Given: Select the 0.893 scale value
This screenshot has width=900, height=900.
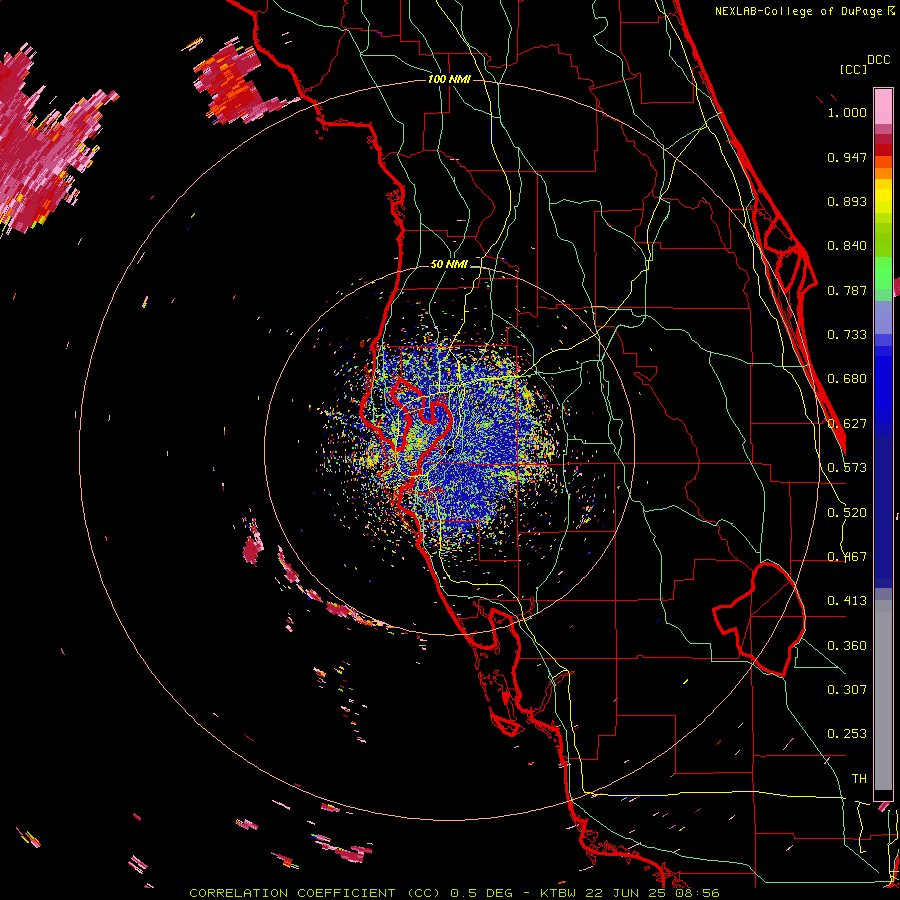Looking at the screenshot, I should 847,201.
